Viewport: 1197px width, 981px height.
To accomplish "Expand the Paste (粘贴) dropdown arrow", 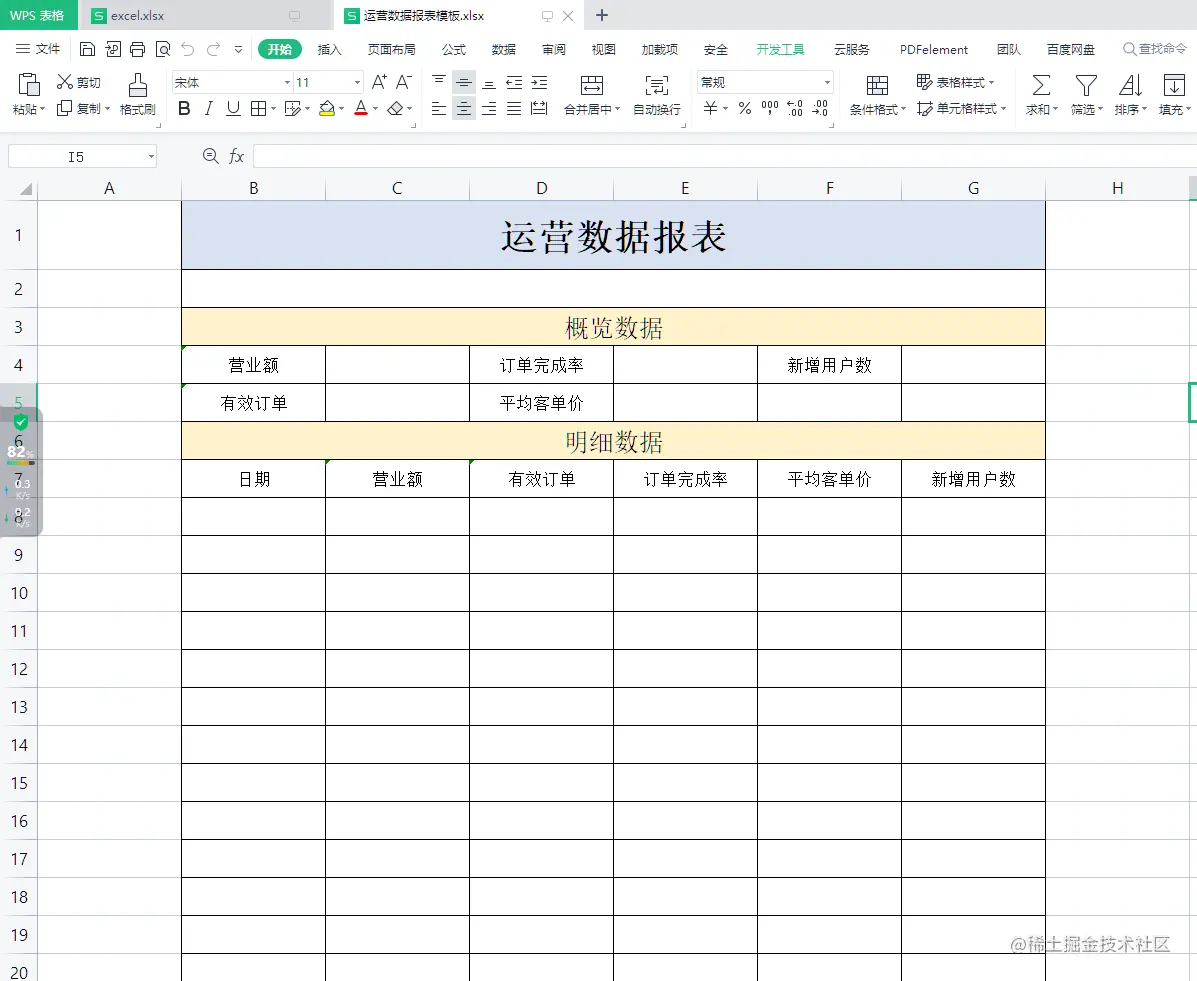I will pos(42,109).
